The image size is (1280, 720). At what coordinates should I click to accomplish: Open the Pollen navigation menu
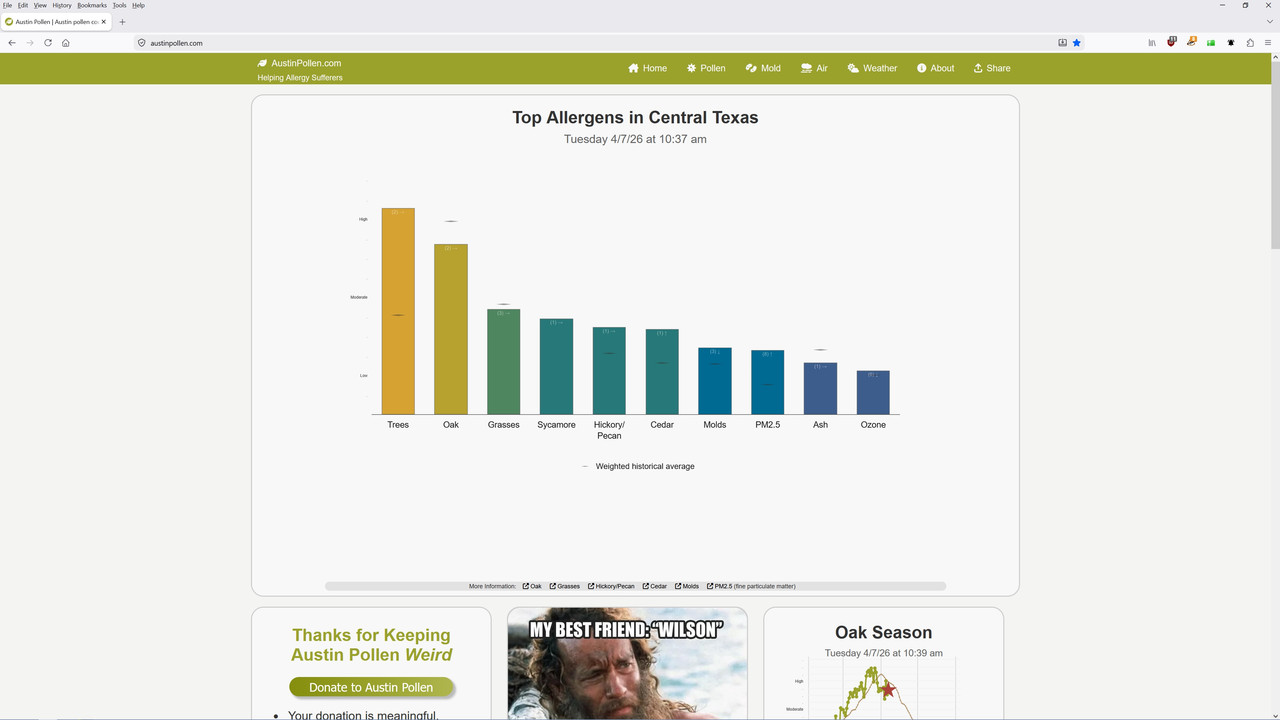[706, 68]
